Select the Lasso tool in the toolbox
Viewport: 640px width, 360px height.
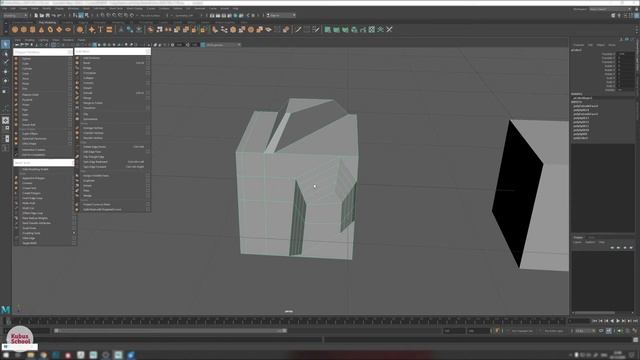[x=5, y=53]
